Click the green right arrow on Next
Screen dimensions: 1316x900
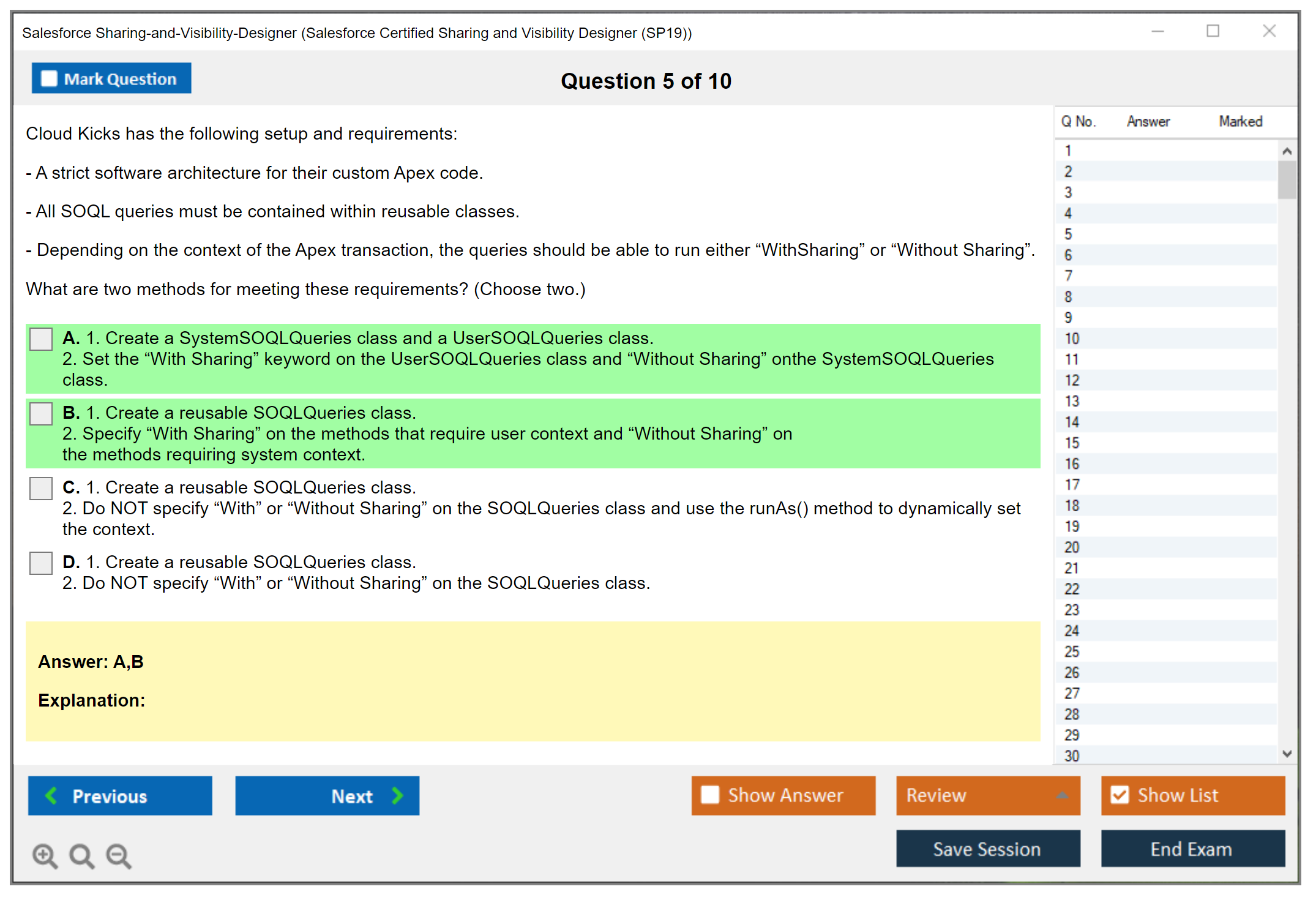point(397,795)
